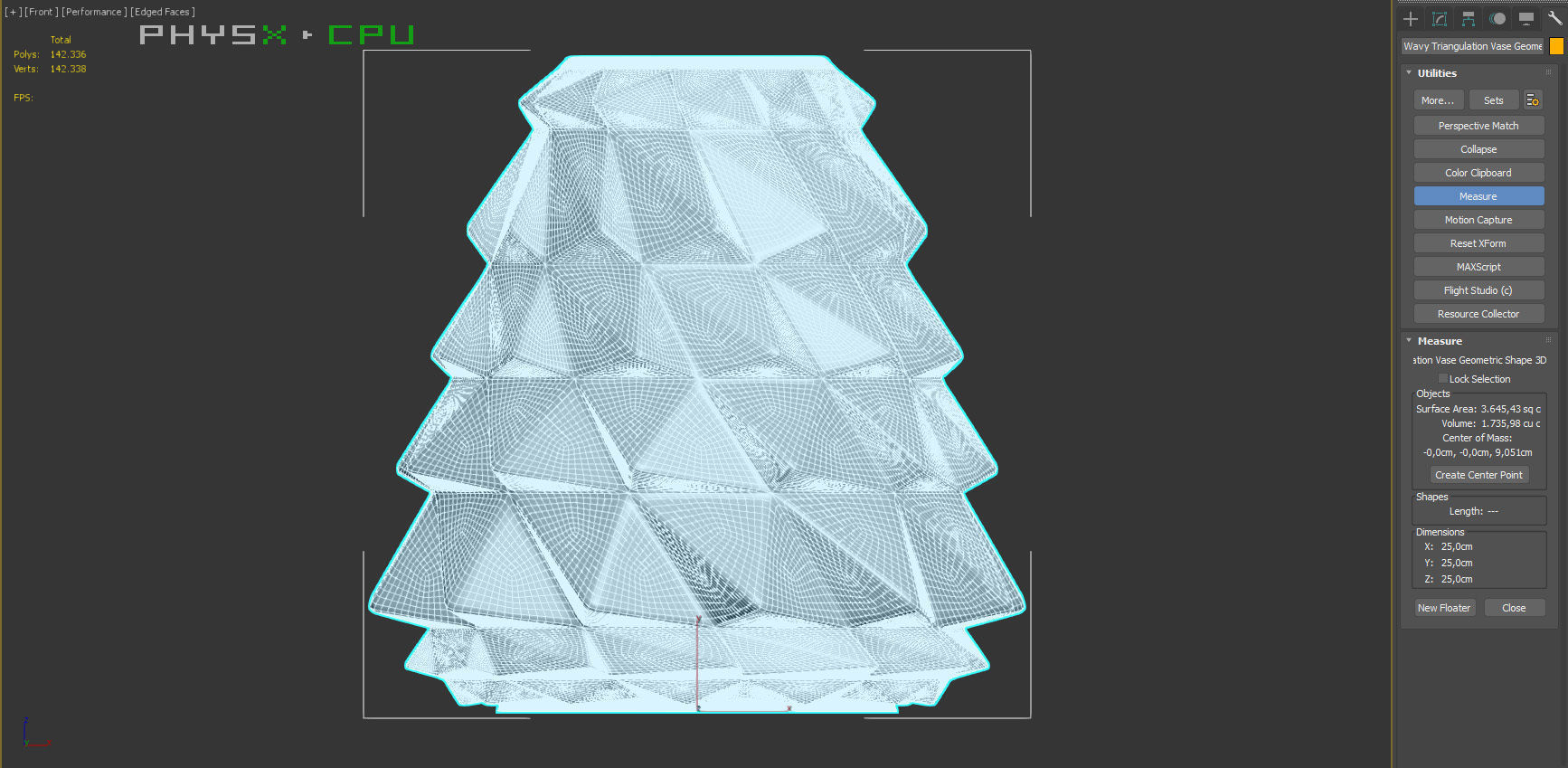Open the Reset XForm utility
Screen dimensions: 1568x768
1478,243
